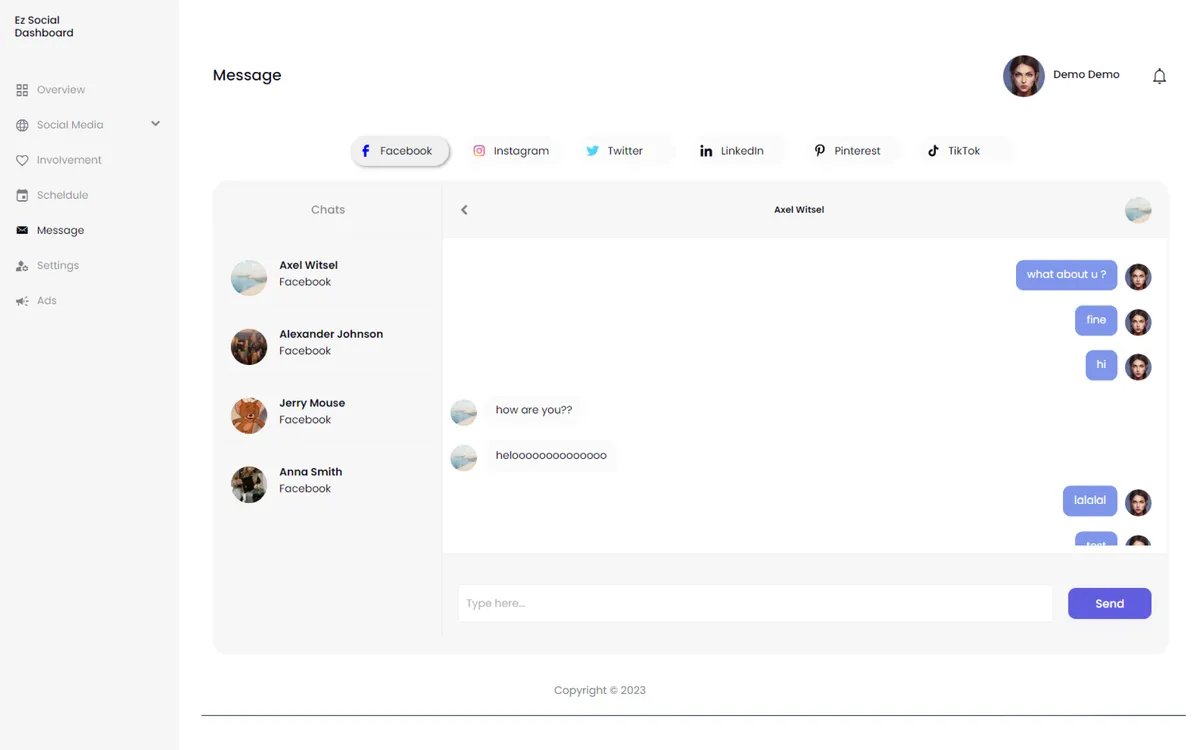
Task: Expand the Social Media submenu chevron
Action: [155, 124]
